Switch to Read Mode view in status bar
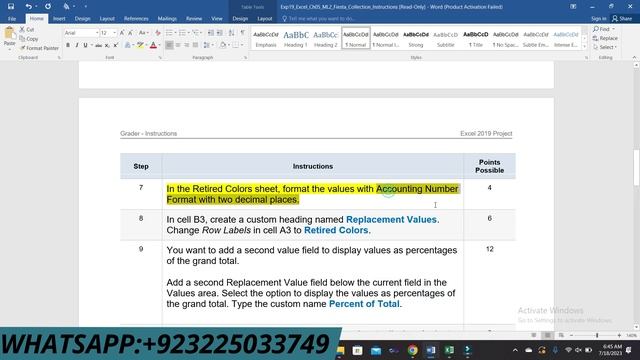This screenshot has width=640, height=360. (x=533, y=335)
